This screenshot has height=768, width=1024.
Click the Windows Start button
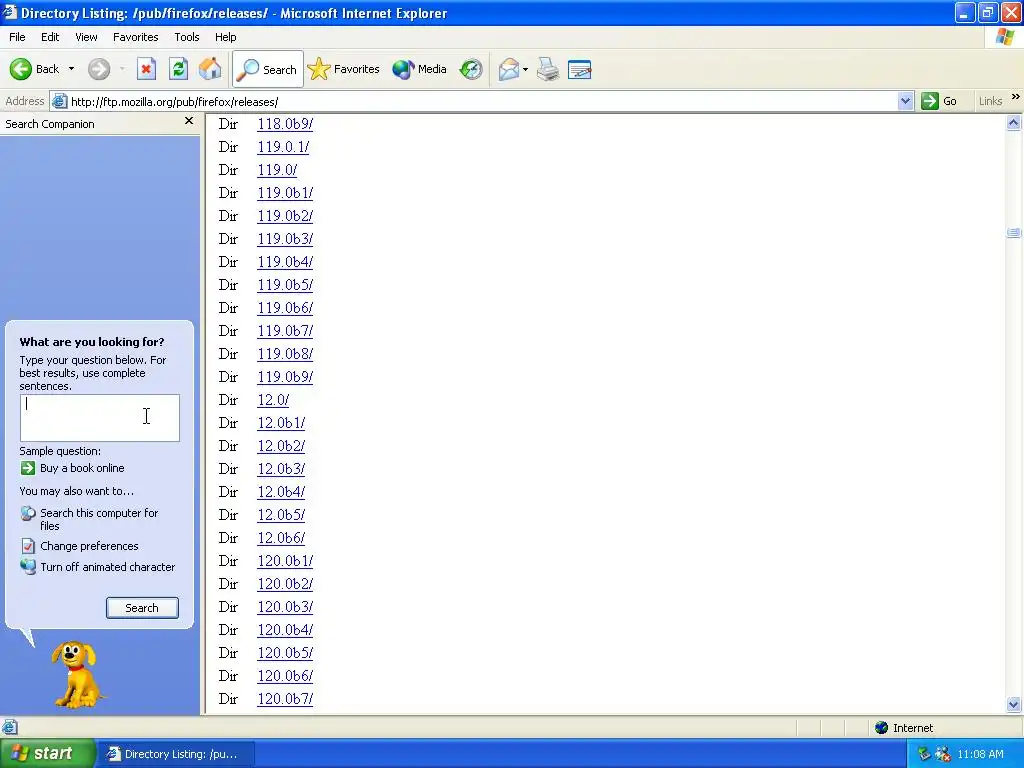point(47,754)
